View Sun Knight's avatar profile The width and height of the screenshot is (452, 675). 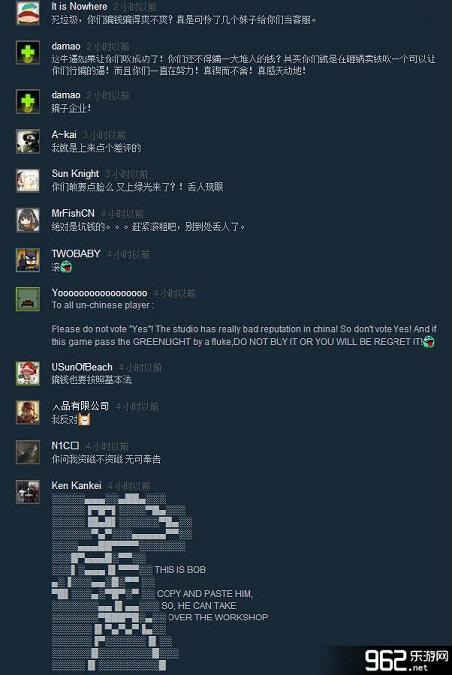(28, 180)
